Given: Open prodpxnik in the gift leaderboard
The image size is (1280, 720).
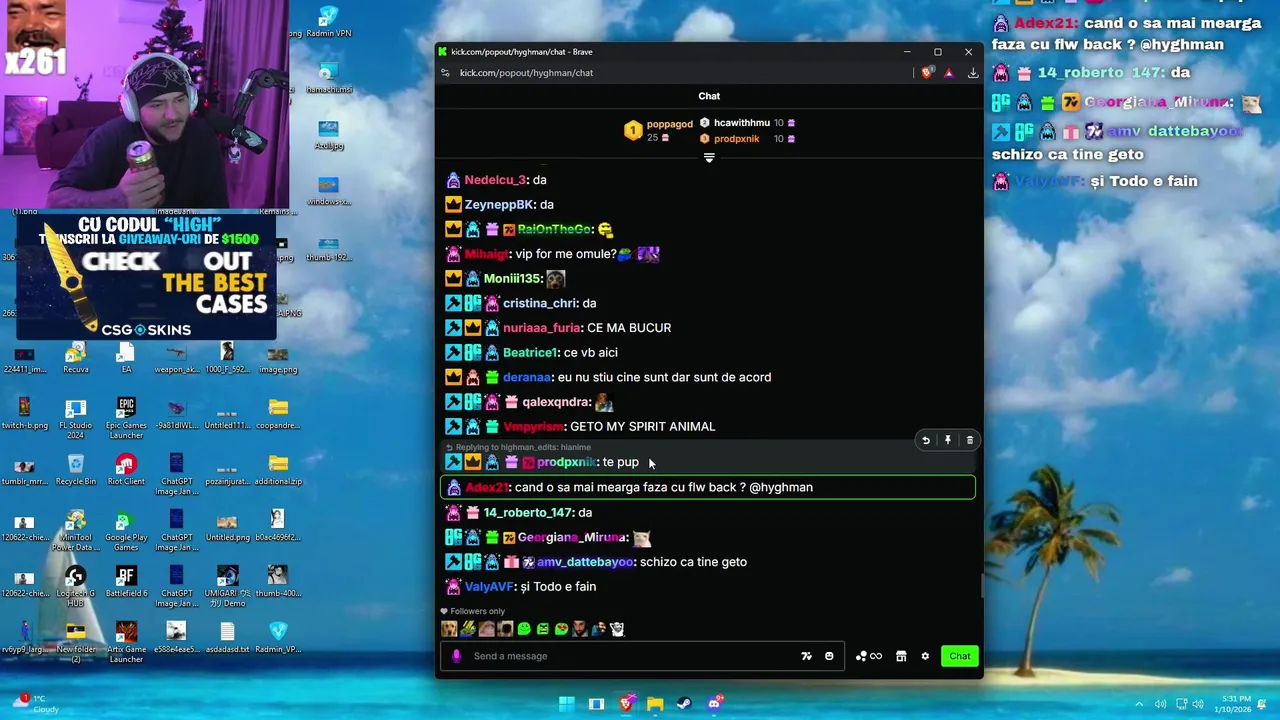Looking at the screenshot, I should click(736, 139).
